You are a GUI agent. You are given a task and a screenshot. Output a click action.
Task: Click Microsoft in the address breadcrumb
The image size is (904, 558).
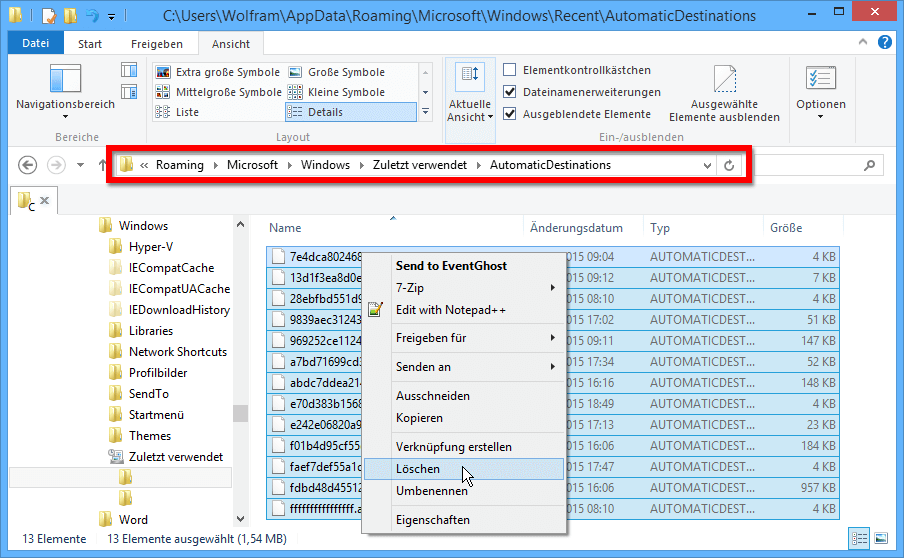(x=253, y=165)
